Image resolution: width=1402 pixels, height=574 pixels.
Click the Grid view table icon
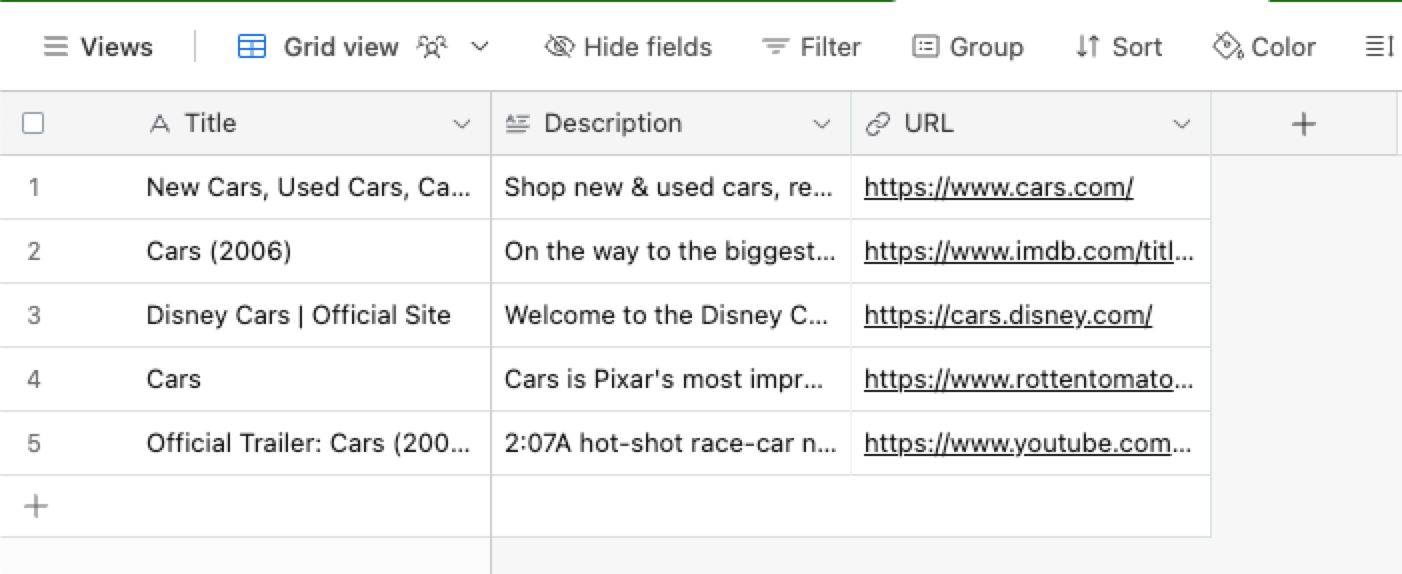[x=252, y=47]
